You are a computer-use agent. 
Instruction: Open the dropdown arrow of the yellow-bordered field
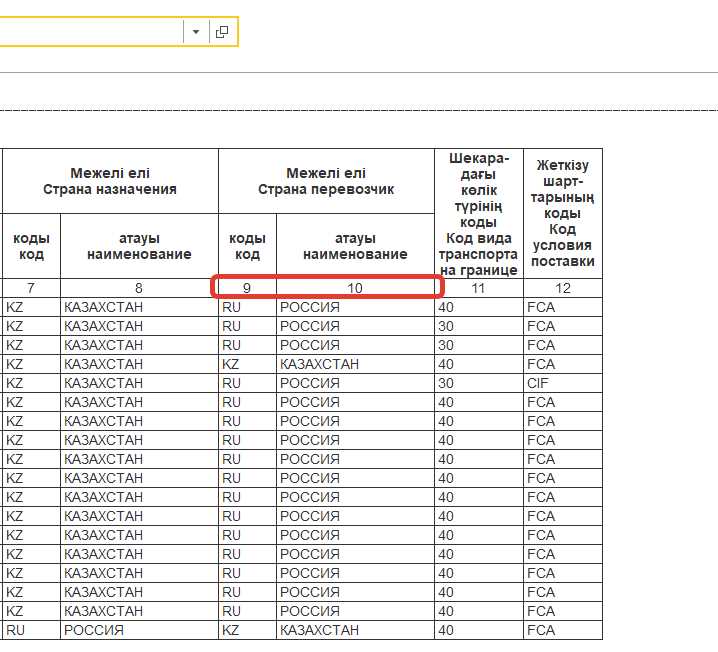196,32
